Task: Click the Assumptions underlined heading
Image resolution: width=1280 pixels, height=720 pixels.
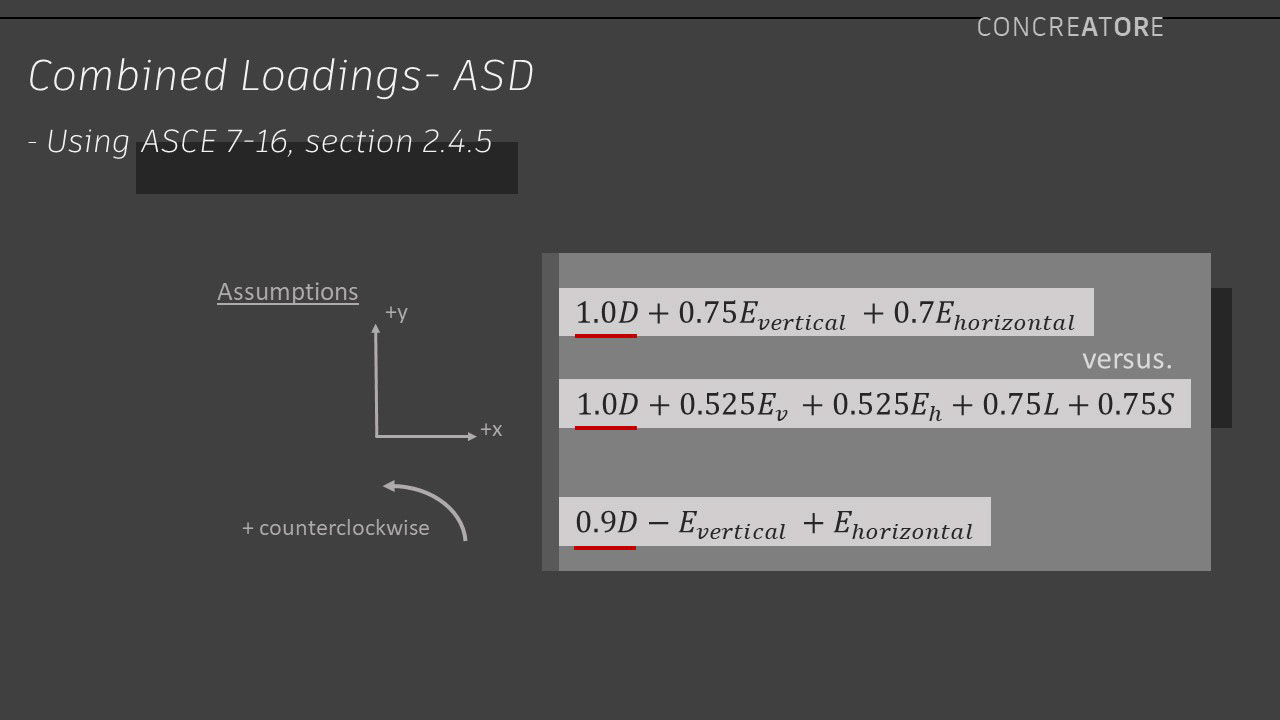Action: 288,292
